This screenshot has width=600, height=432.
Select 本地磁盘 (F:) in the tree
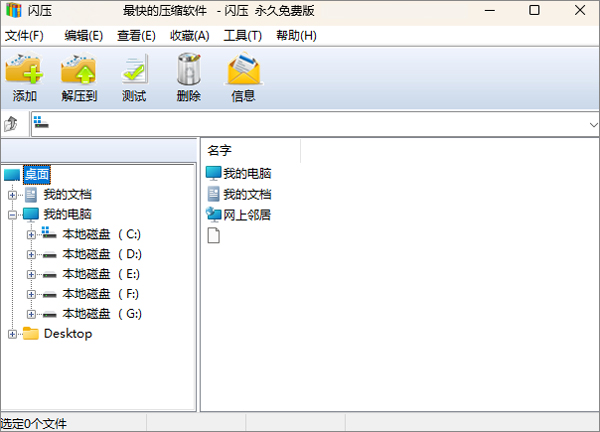[x=100, y=294]
